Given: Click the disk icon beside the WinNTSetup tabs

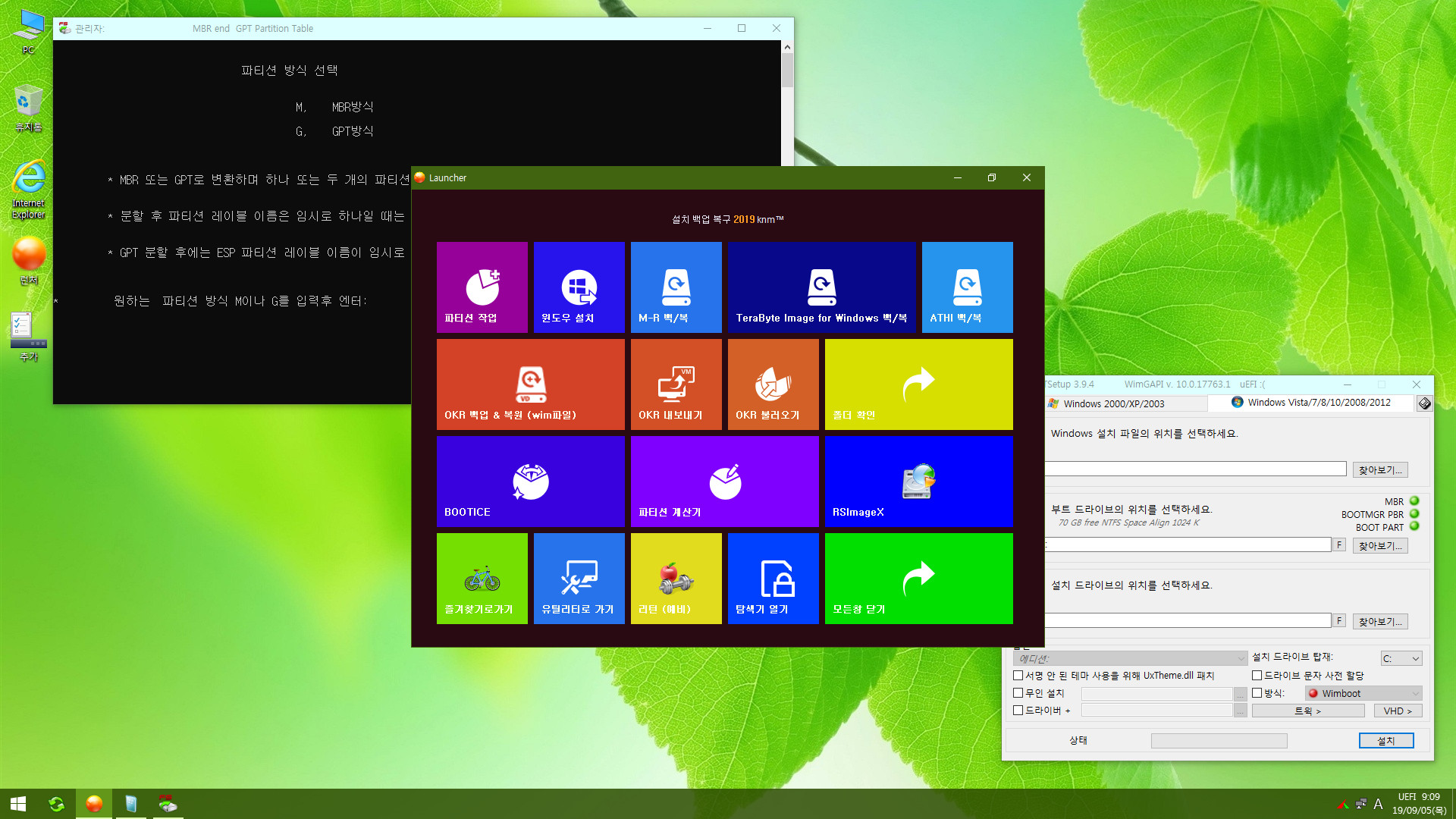Looking at the screenshot, I should [1424, 403].
